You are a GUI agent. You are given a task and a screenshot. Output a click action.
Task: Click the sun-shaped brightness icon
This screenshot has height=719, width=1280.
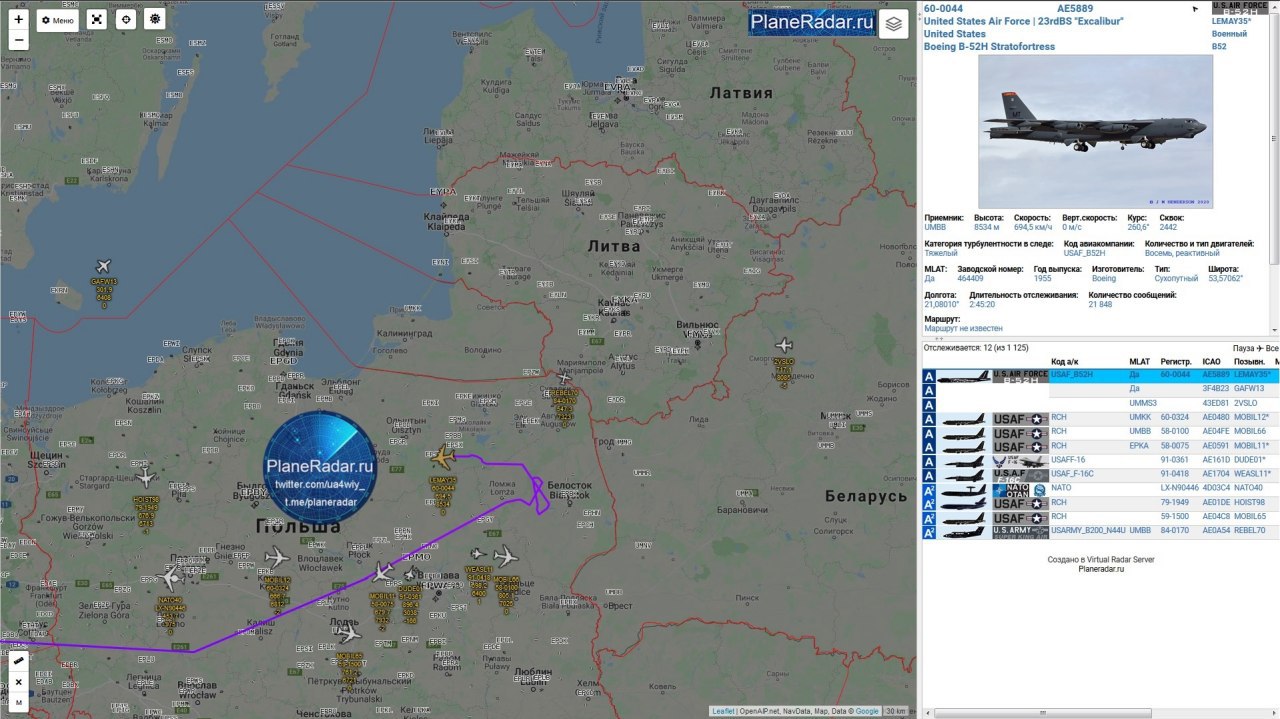[x=155, y=20]
